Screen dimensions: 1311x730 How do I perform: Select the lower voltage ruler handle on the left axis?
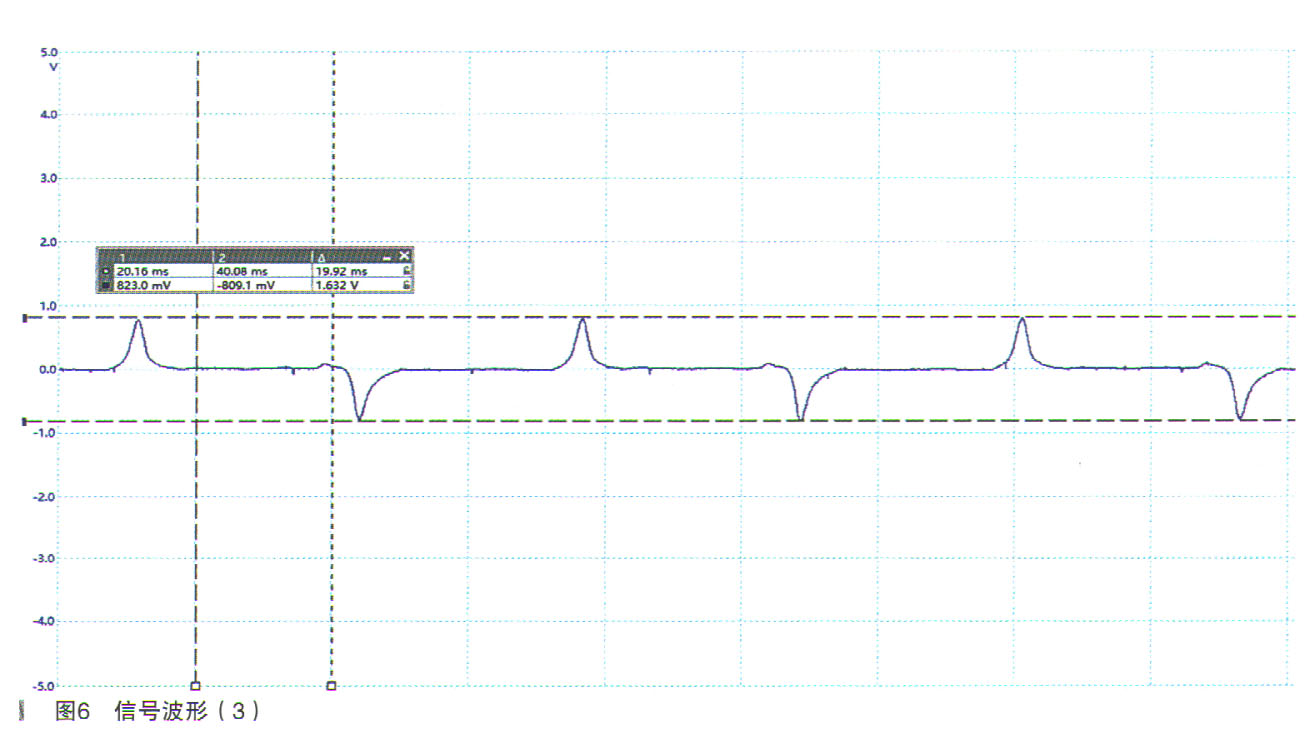[25, 421]
